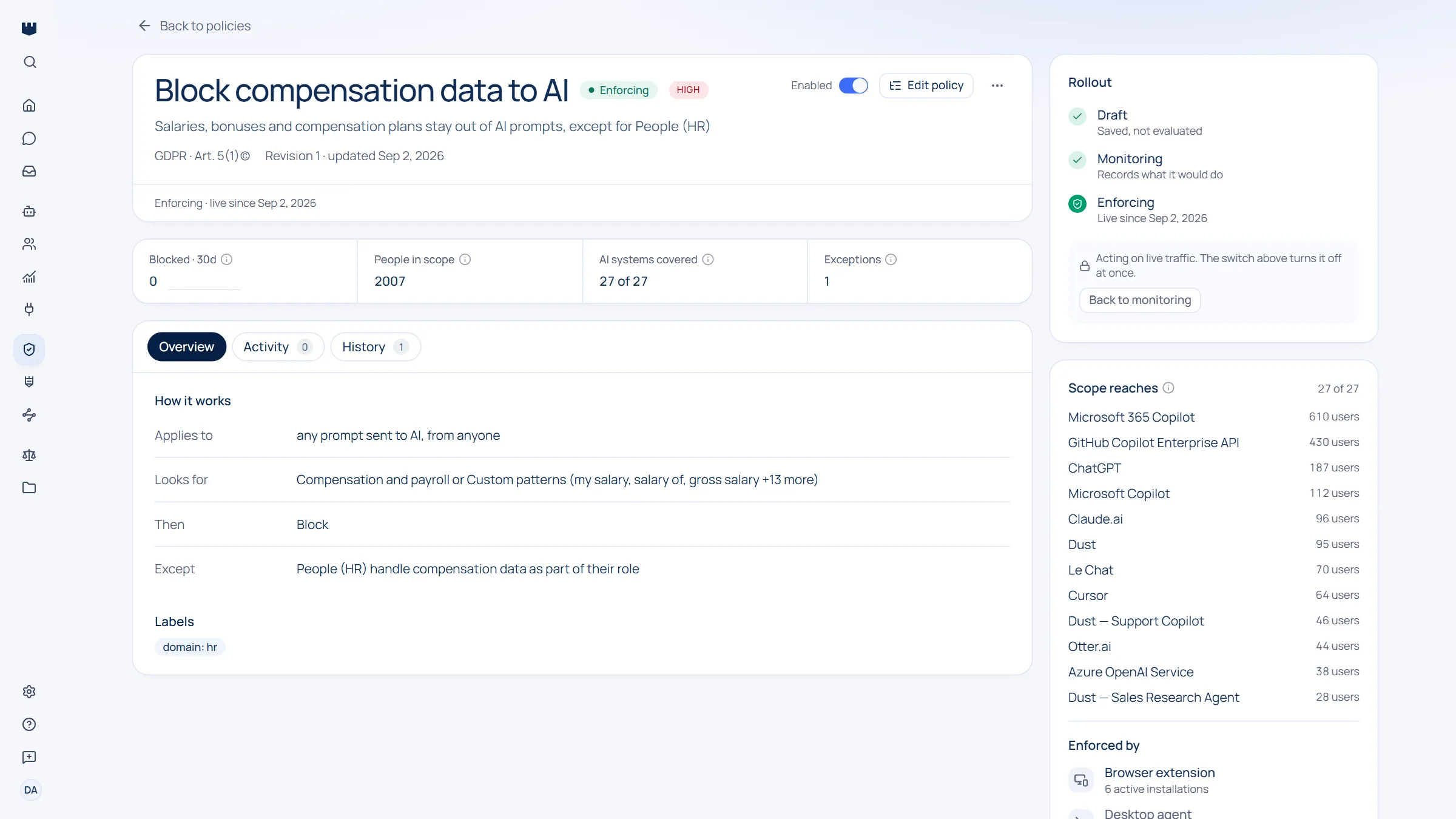Toggle the Enabled policy switch
The width and height of the screenshot is (1456, 819).
[854, 86]
